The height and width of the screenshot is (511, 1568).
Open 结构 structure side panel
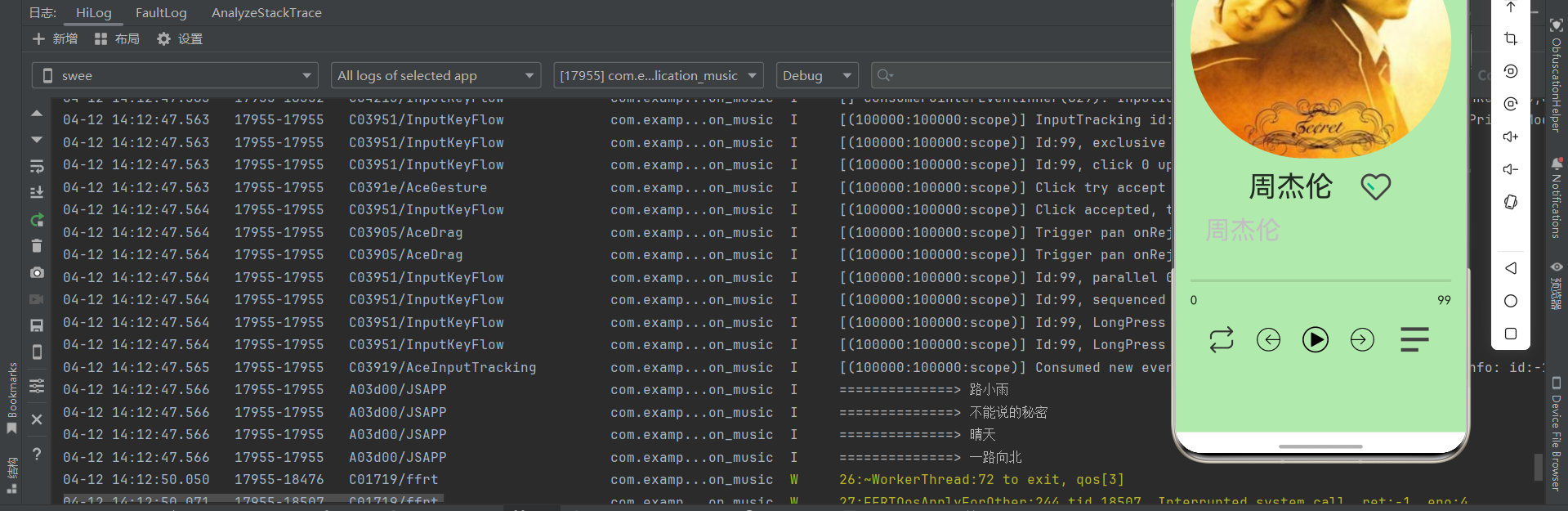[x=11, y=476]
